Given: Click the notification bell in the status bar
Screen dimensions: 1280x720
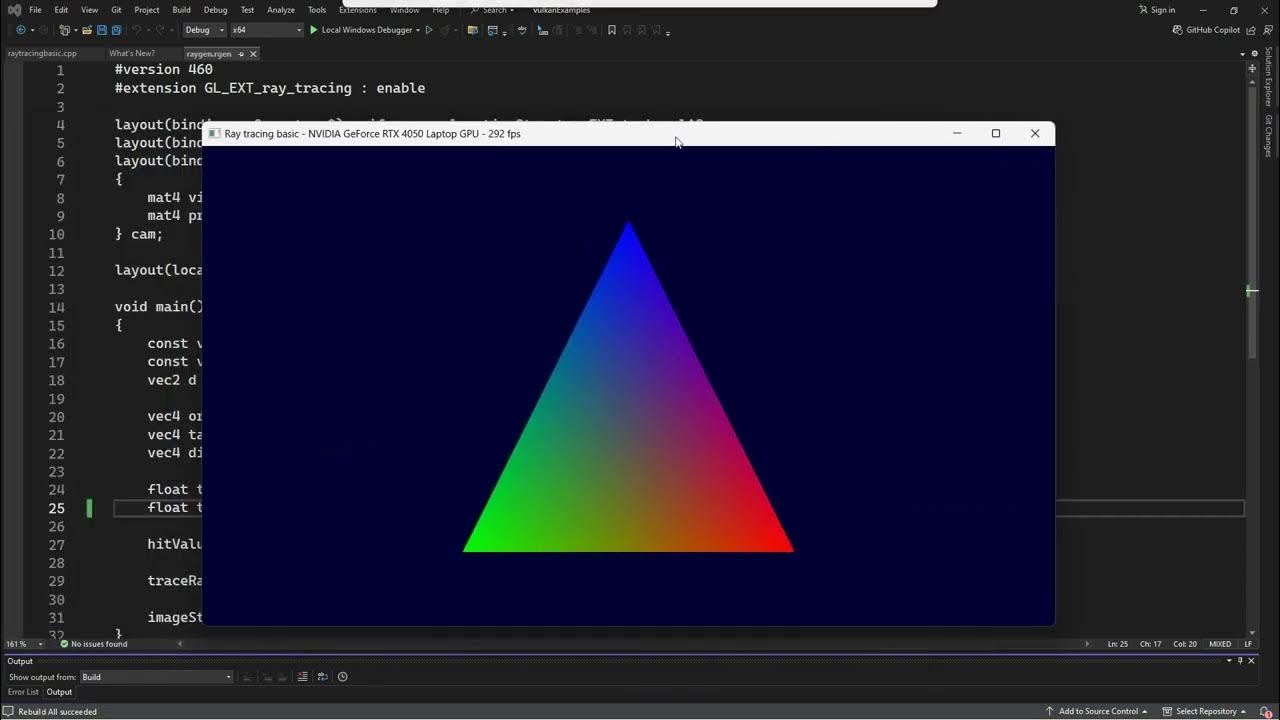Looking at the screenshot, I should coord(1264,711).
